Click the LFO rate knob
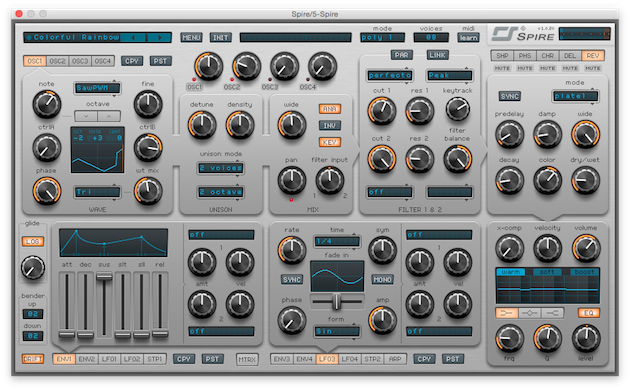 (292, 250)
